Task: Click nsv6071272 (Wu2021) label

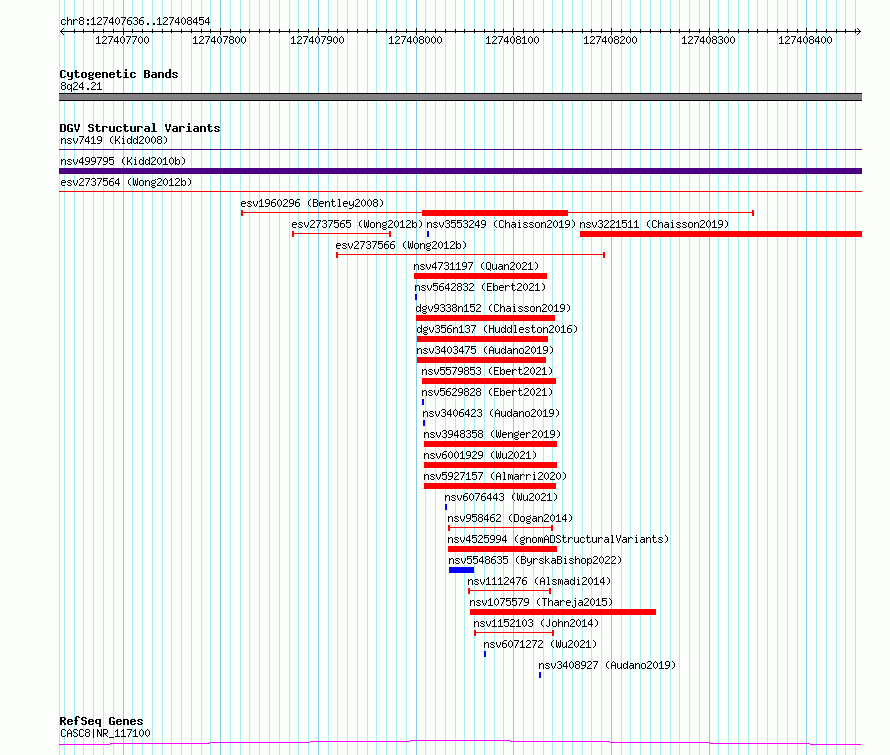Action: click(x=540, y=644)
